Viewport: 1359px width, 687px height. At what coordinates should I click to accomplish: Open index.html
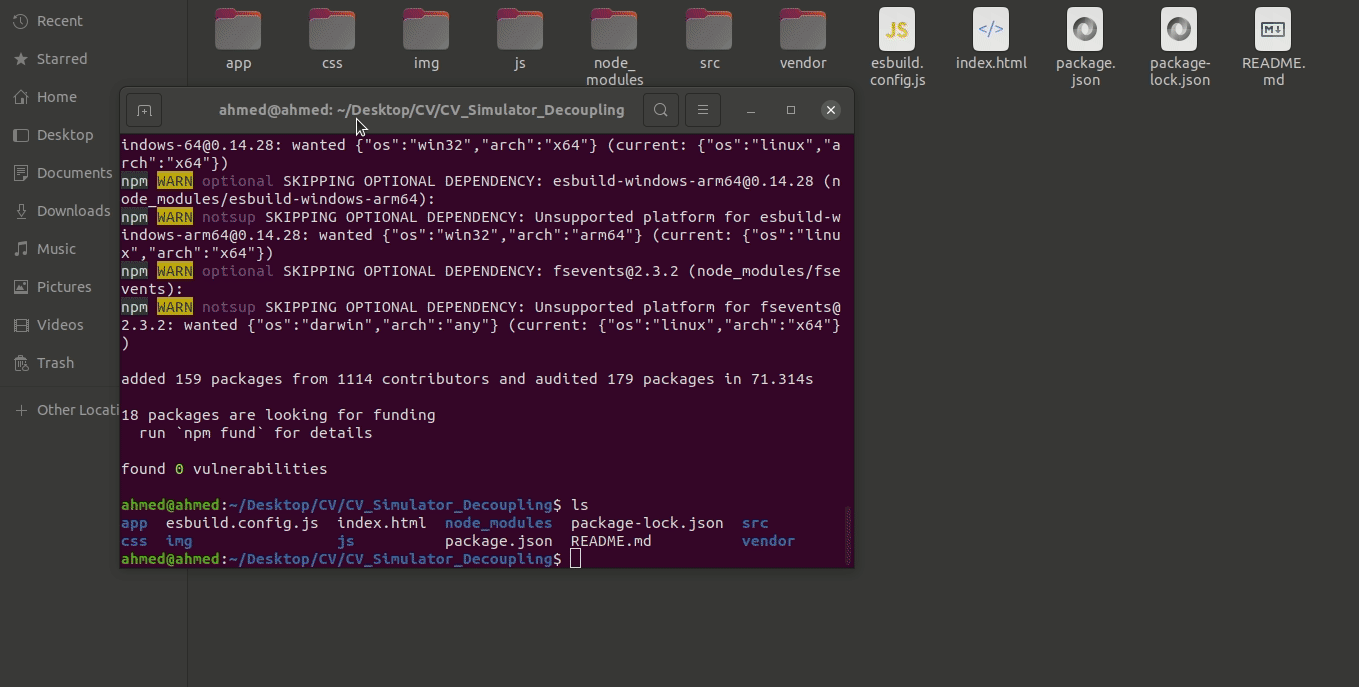989,30
